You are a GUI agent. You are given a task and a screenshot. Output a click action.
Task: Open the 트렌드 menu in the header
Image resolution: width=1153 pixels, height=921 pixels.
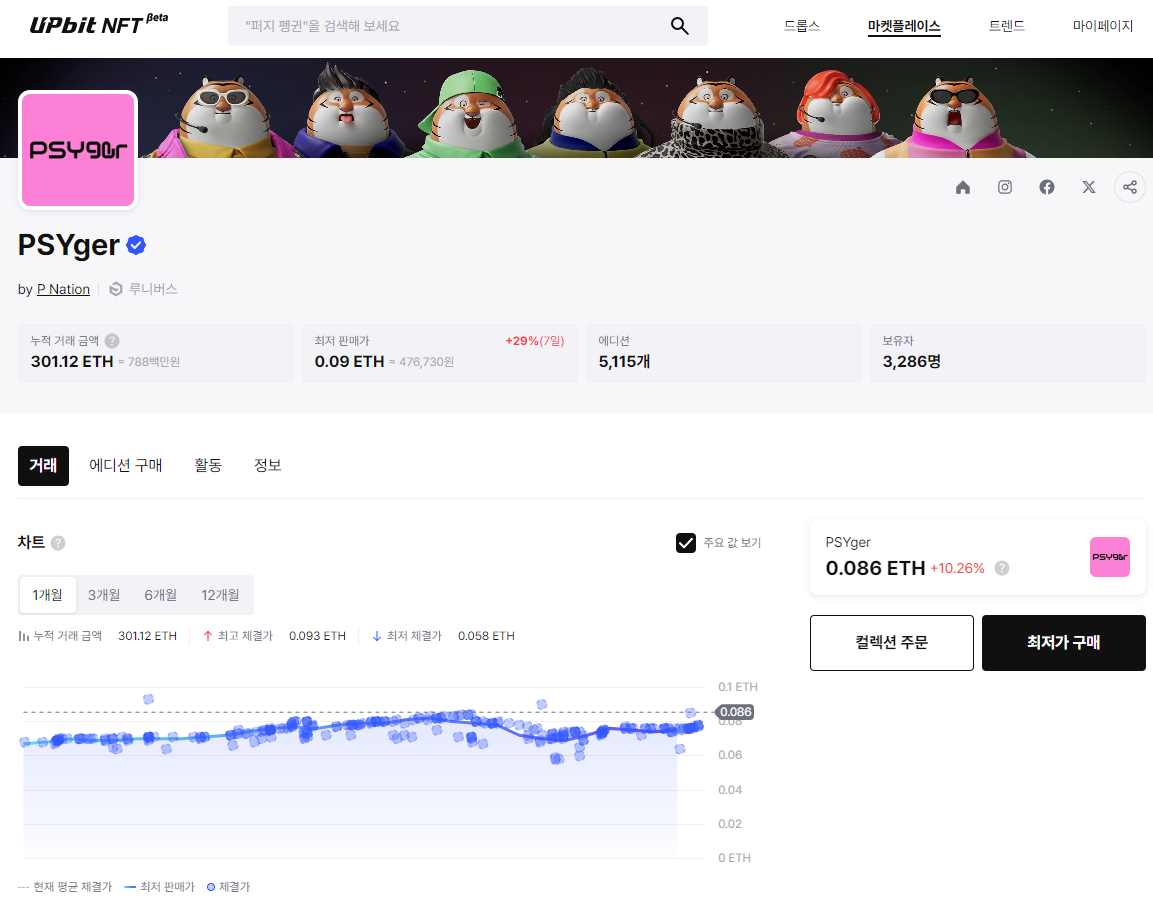(1005, 26)
